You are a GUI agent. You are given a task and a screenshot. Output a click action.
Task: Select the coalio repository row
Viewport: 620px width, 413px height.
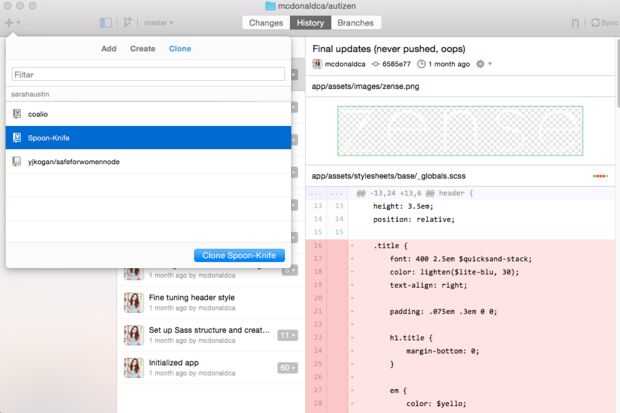(x=149, y=114)
